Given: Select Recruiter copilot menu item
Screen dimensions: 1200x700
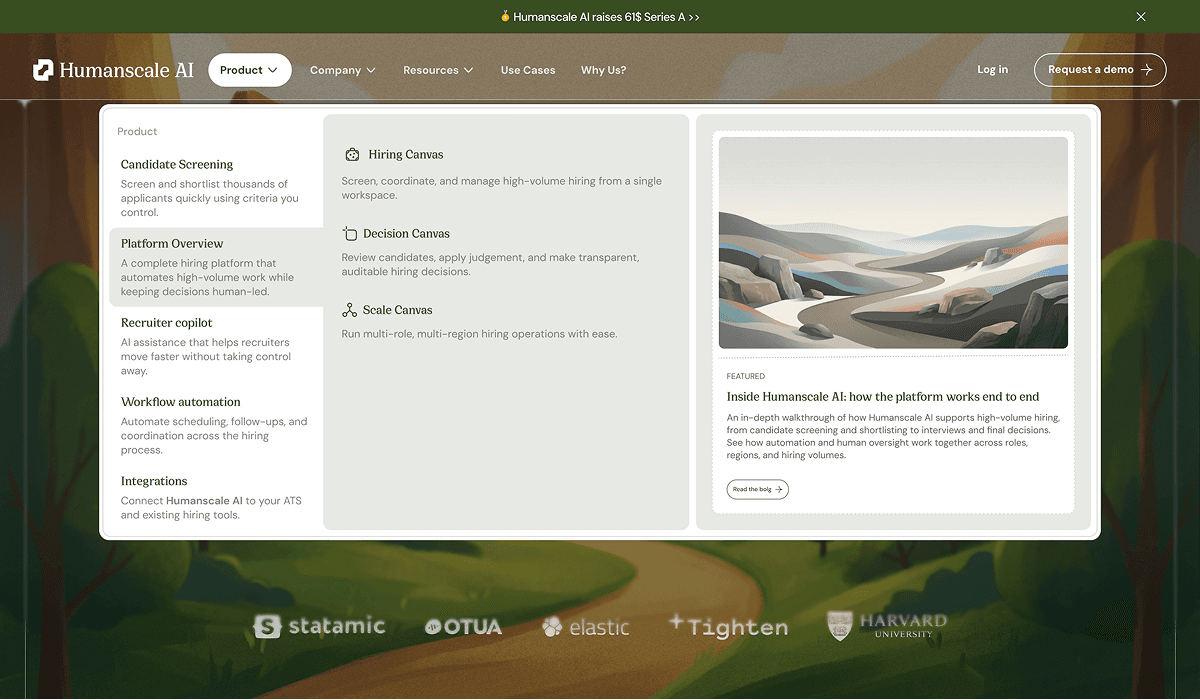Looking at the screenshot, I should [216, 346].
